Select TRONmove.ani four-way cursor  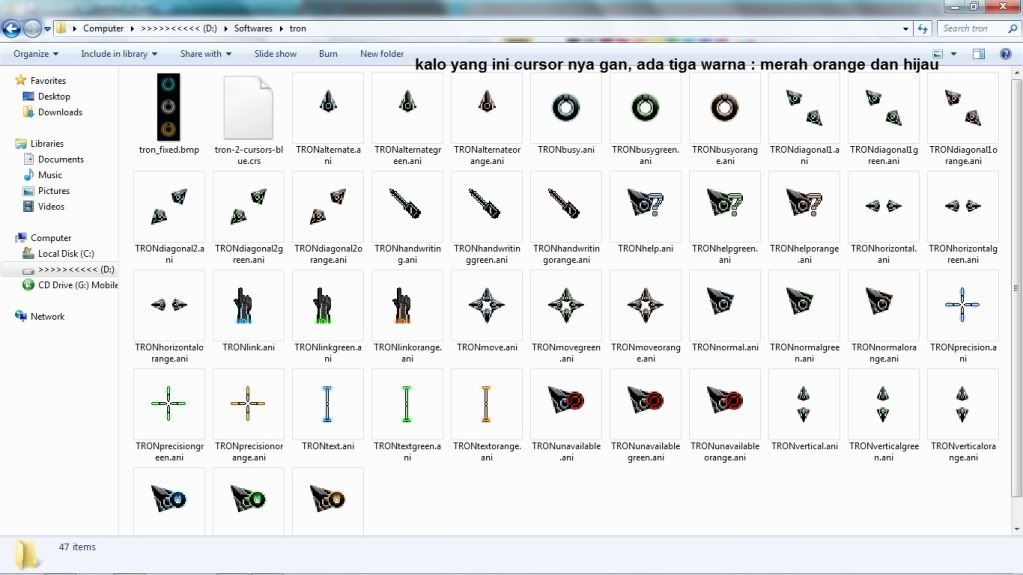point(487,305)
